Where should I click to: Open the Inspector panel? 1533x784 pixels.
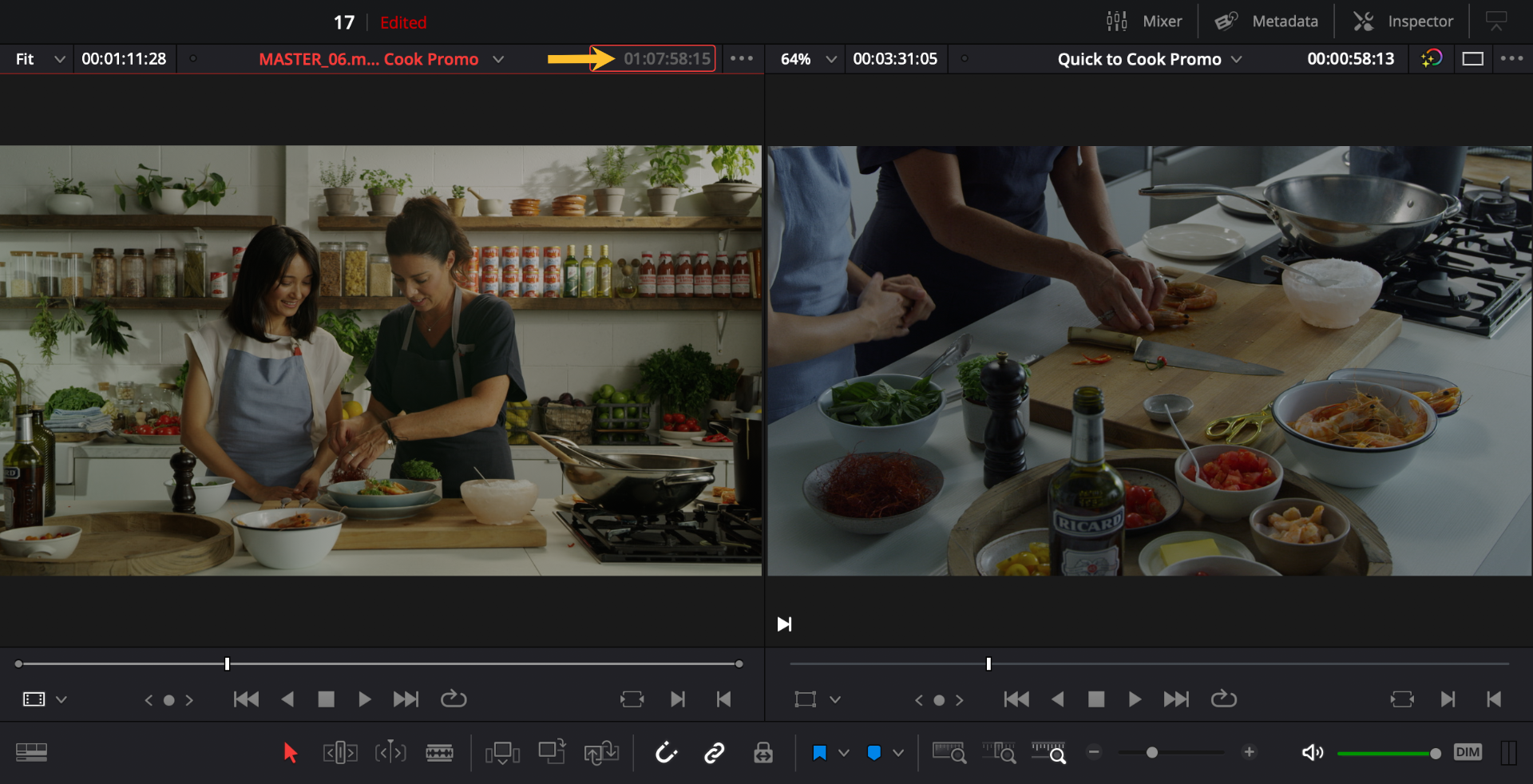click(1404, 22)
